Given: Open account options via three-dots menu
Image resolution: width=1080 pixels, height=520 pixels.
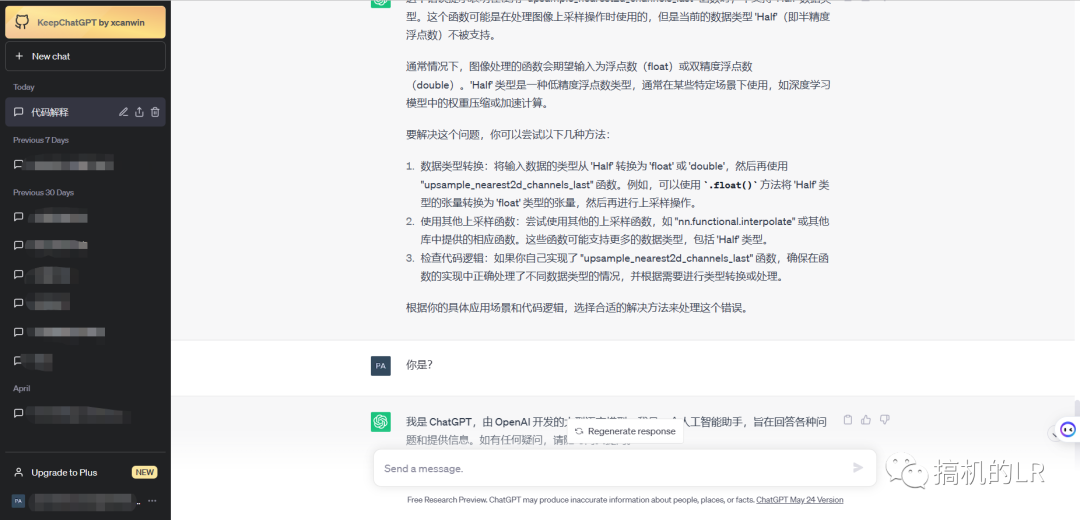Looking at the screenshot, I should coord(152,500).
